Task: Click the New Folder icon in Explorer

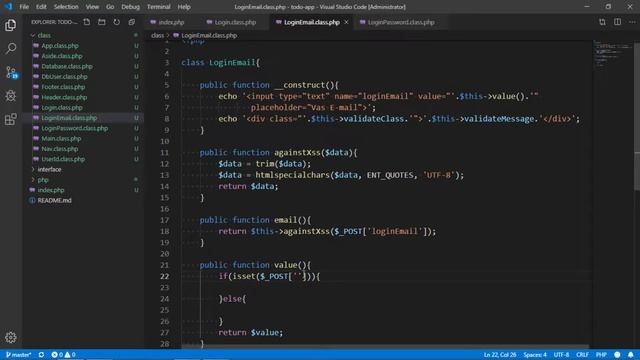Action: coord(102,22)
